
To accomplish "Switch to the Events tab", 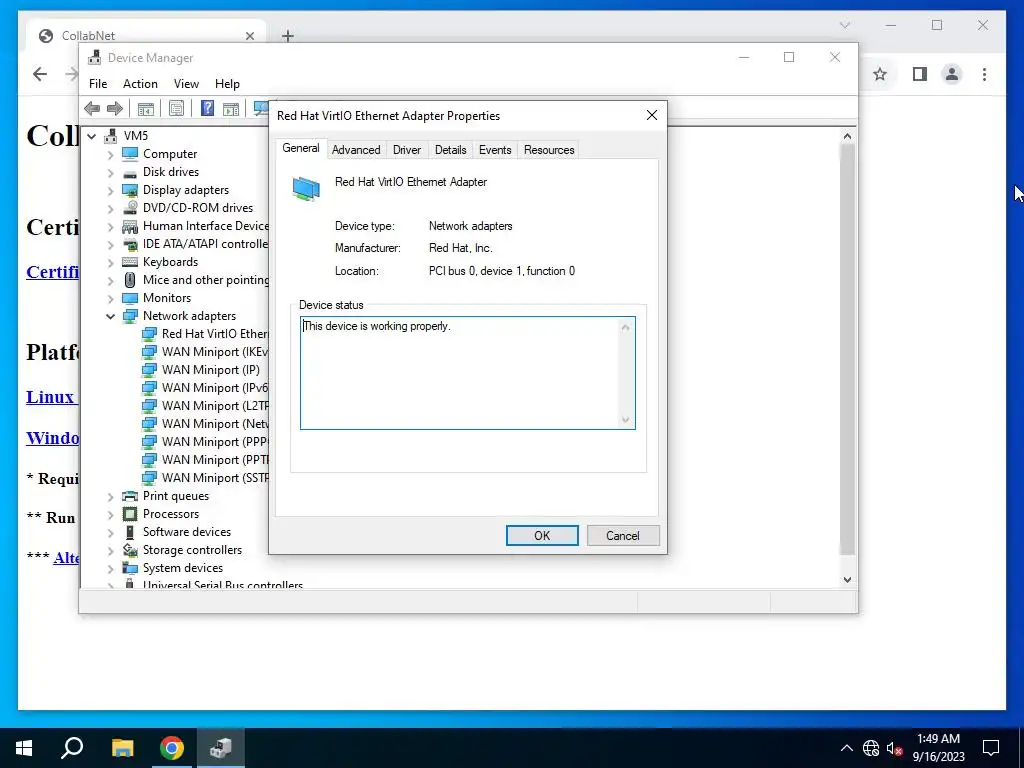I will pos(495,150).
